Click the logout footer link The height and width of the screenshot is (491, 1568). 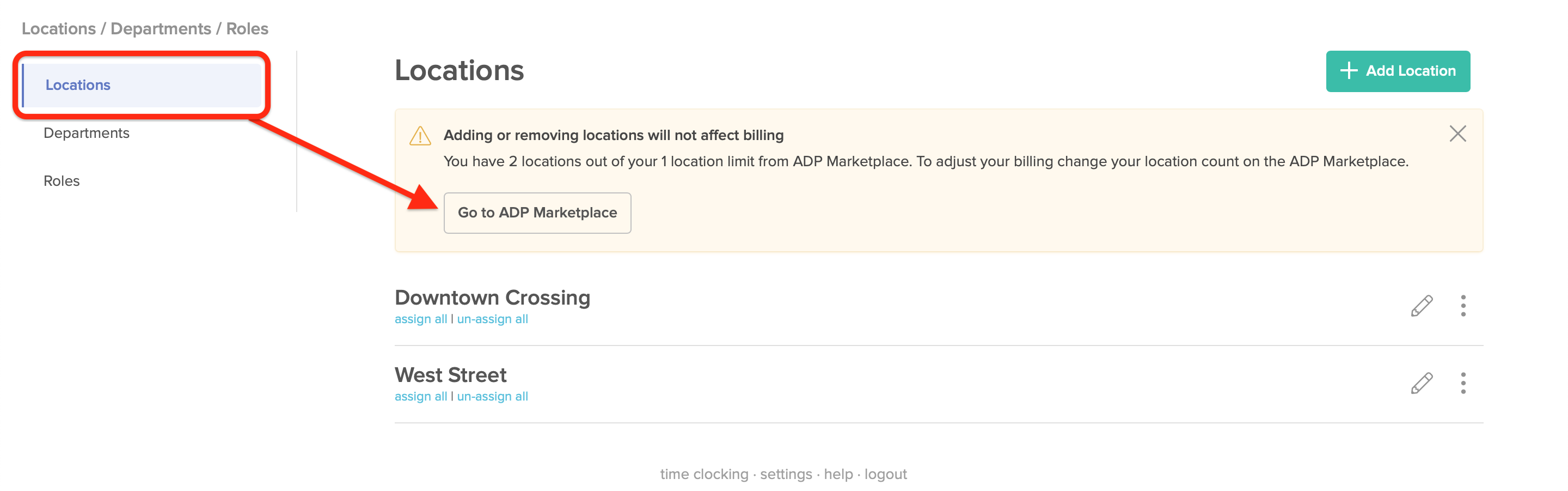[x=885, y=474]
